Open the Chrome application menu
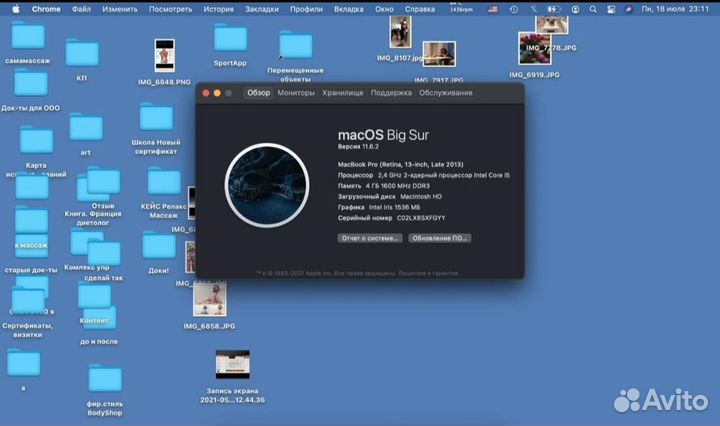 click(x=46, y=9)
